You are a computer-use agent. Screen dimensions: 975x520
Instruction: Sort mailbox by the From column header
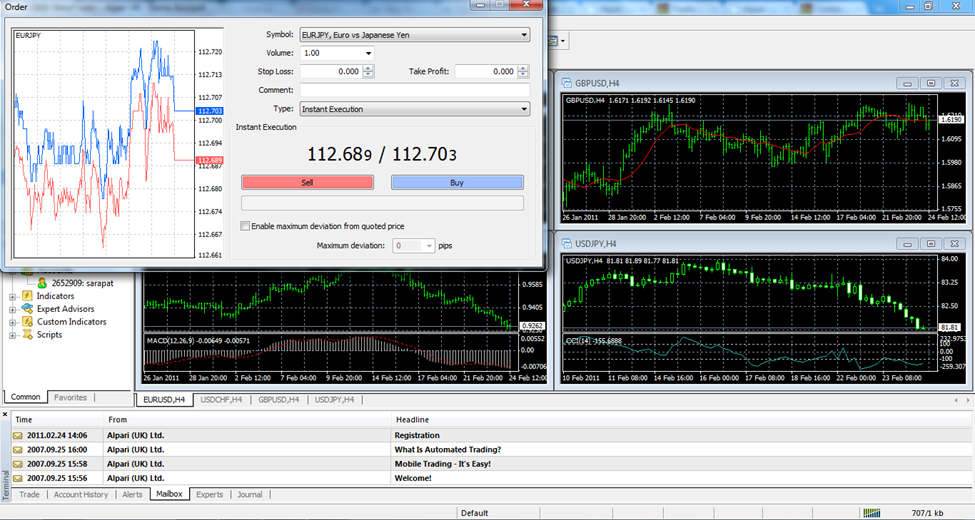(x=249, y=420)
